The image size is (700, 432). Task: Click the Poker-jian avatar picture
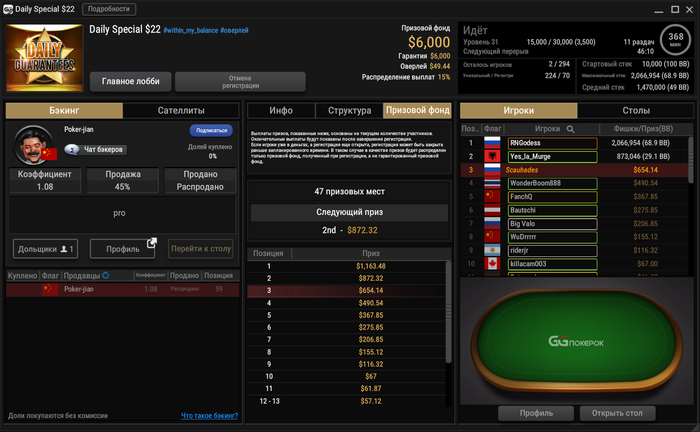[32, 145]
